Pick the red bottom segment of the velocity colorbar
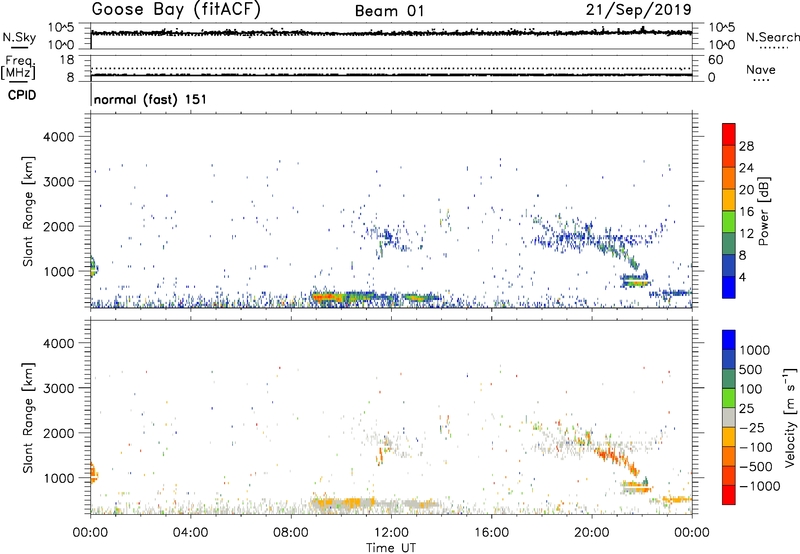The width and height of the screenshot is (800, 554). pos(729,495)
